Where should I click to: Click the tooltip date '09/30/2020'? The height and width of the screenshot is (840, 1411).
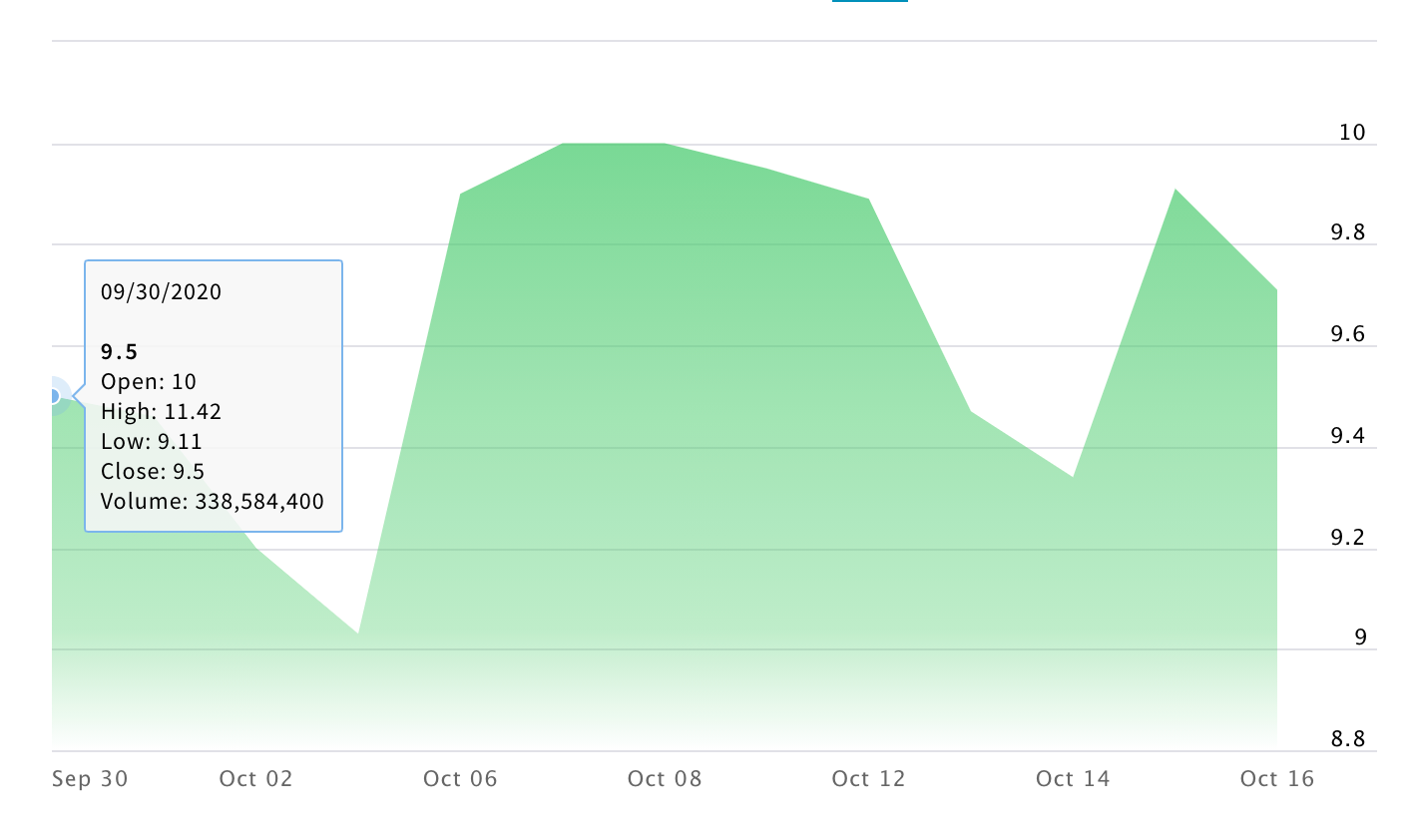pyautogui.click(x=162, y=292)
